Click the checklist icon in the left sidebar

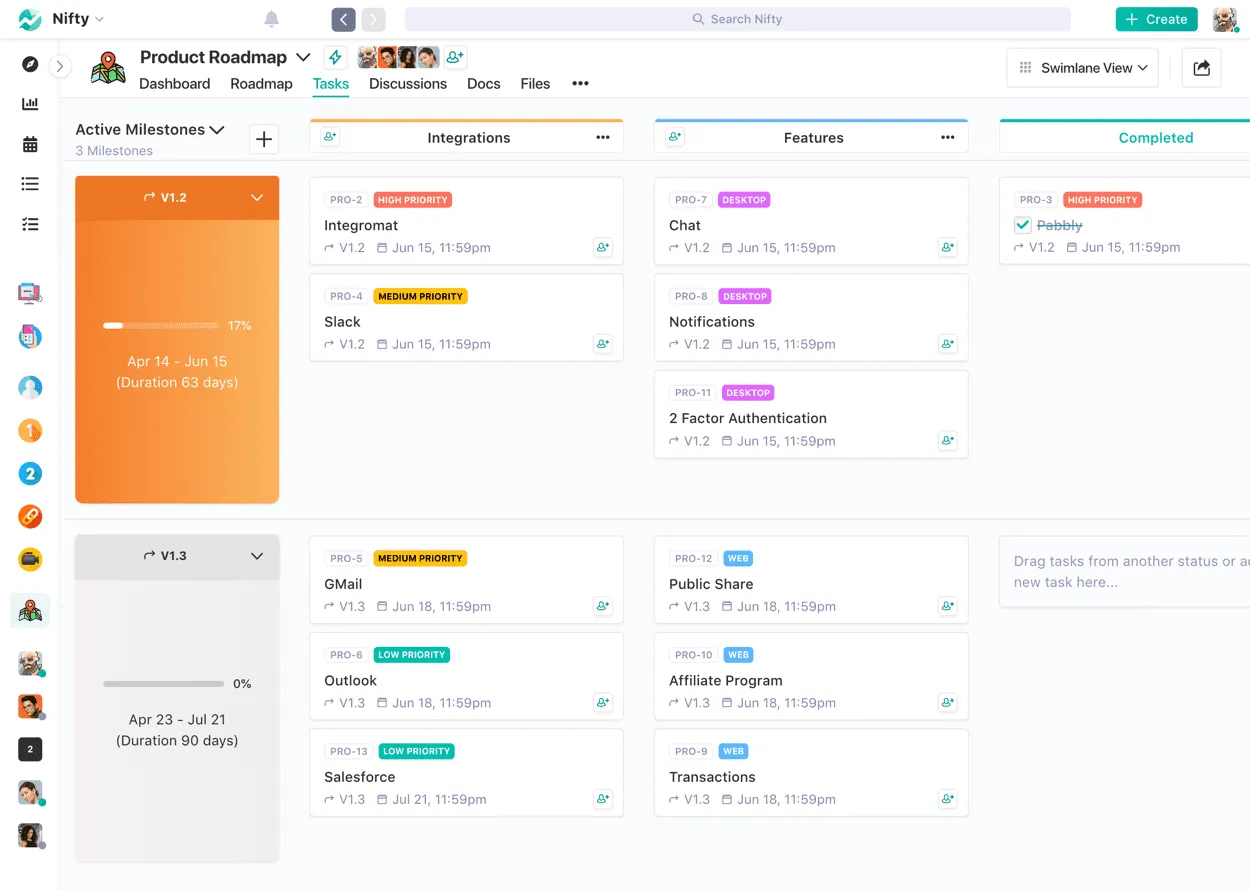coord(29,223)
